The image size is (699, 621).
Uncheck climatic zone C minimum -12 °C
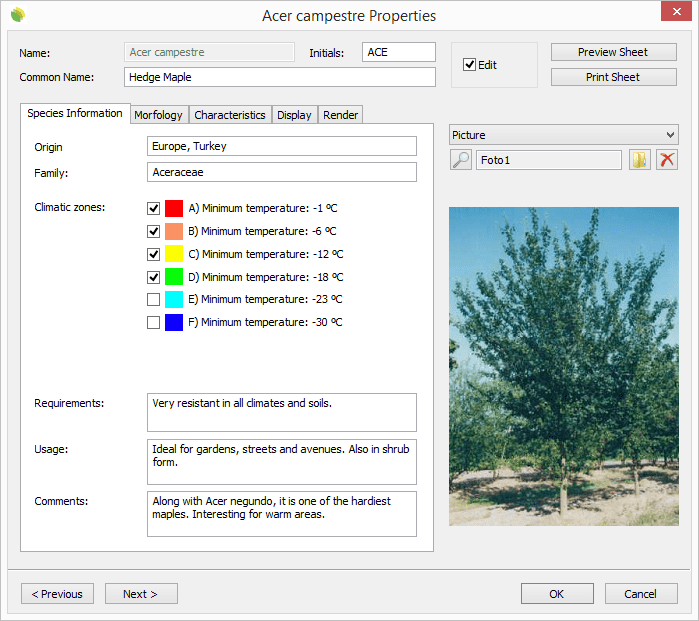click(x=153, y=254)
